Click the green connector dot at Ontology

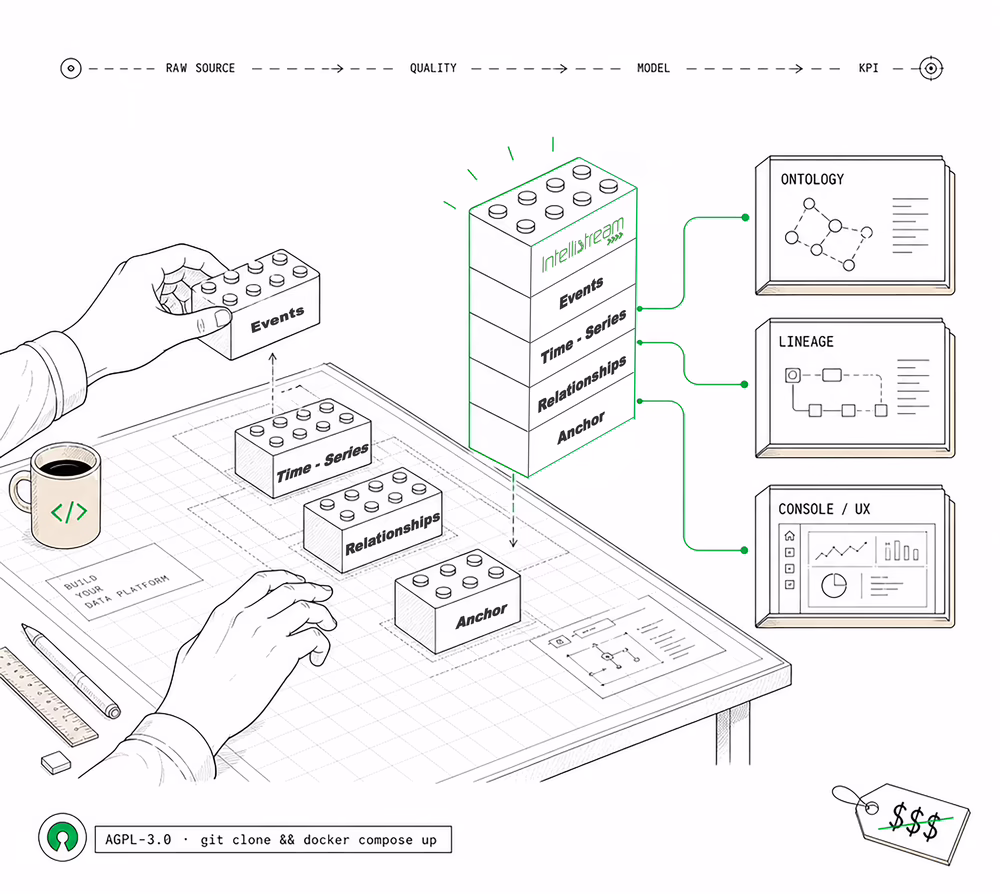point(745,217)
